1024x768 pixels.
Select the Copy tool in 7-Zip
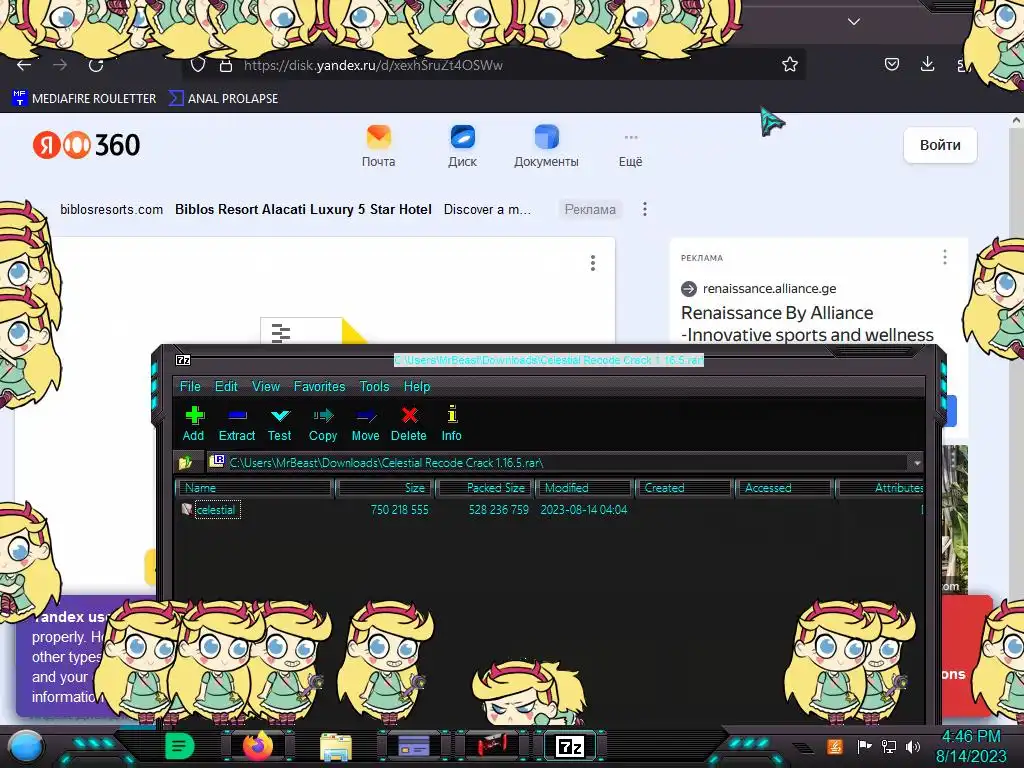(x=323, y=424)
